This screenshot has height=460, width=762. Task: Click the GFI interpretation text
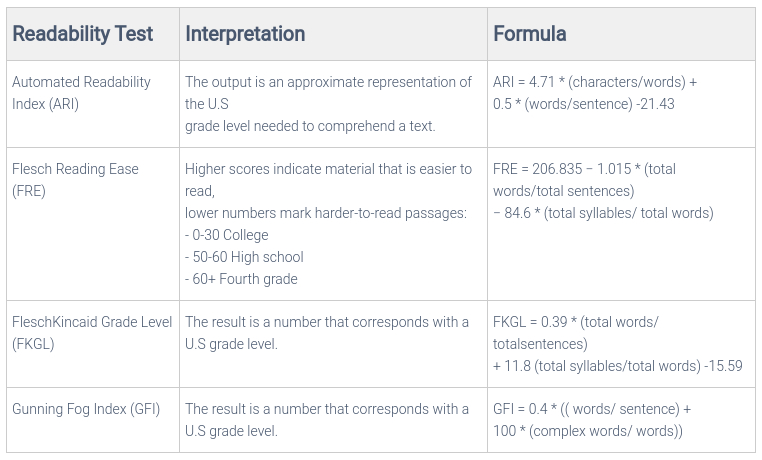pyautogui.click(x=326, y=420)
